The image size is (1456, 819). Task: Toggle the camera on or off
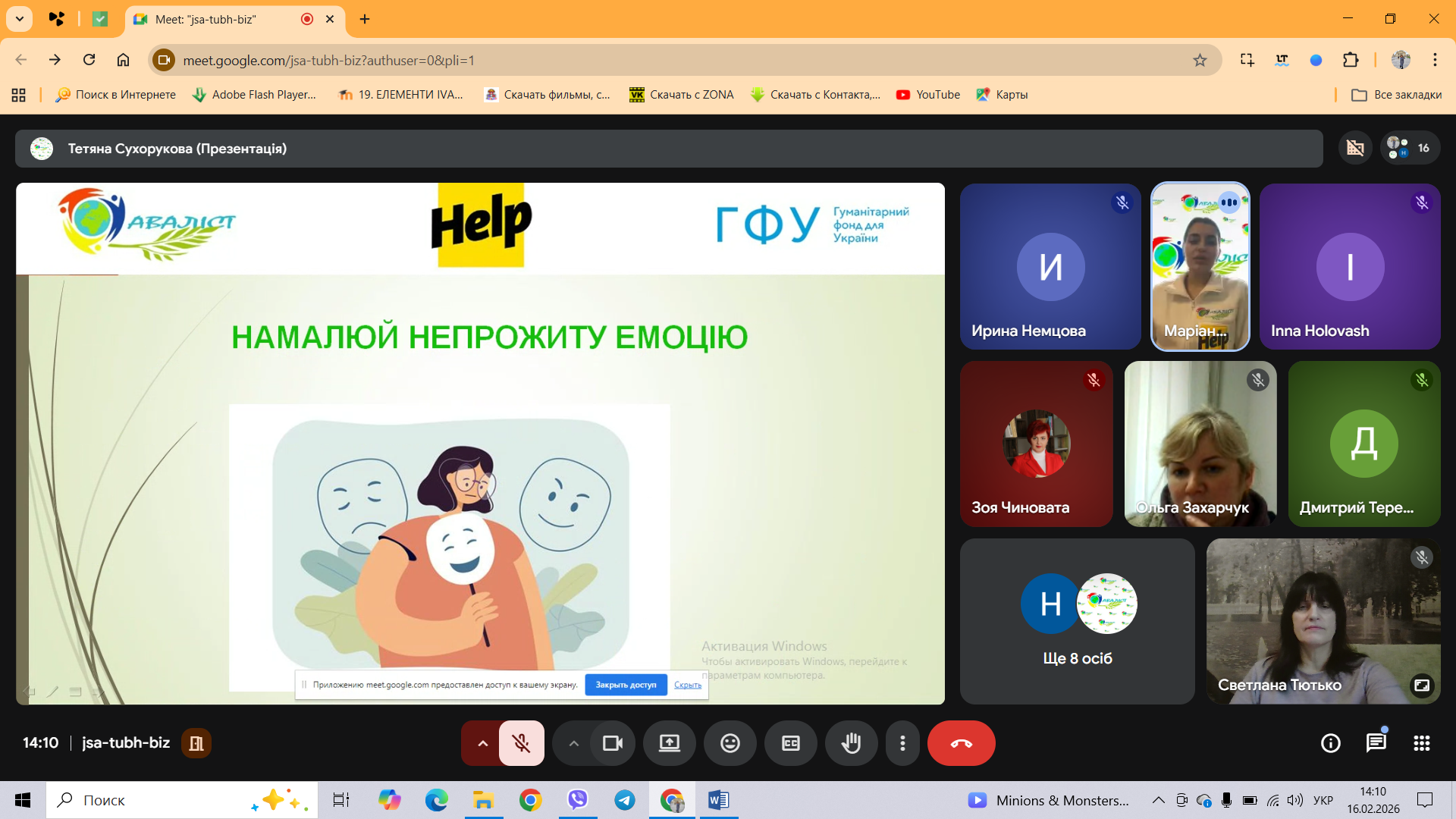click(x=612, y=743)
